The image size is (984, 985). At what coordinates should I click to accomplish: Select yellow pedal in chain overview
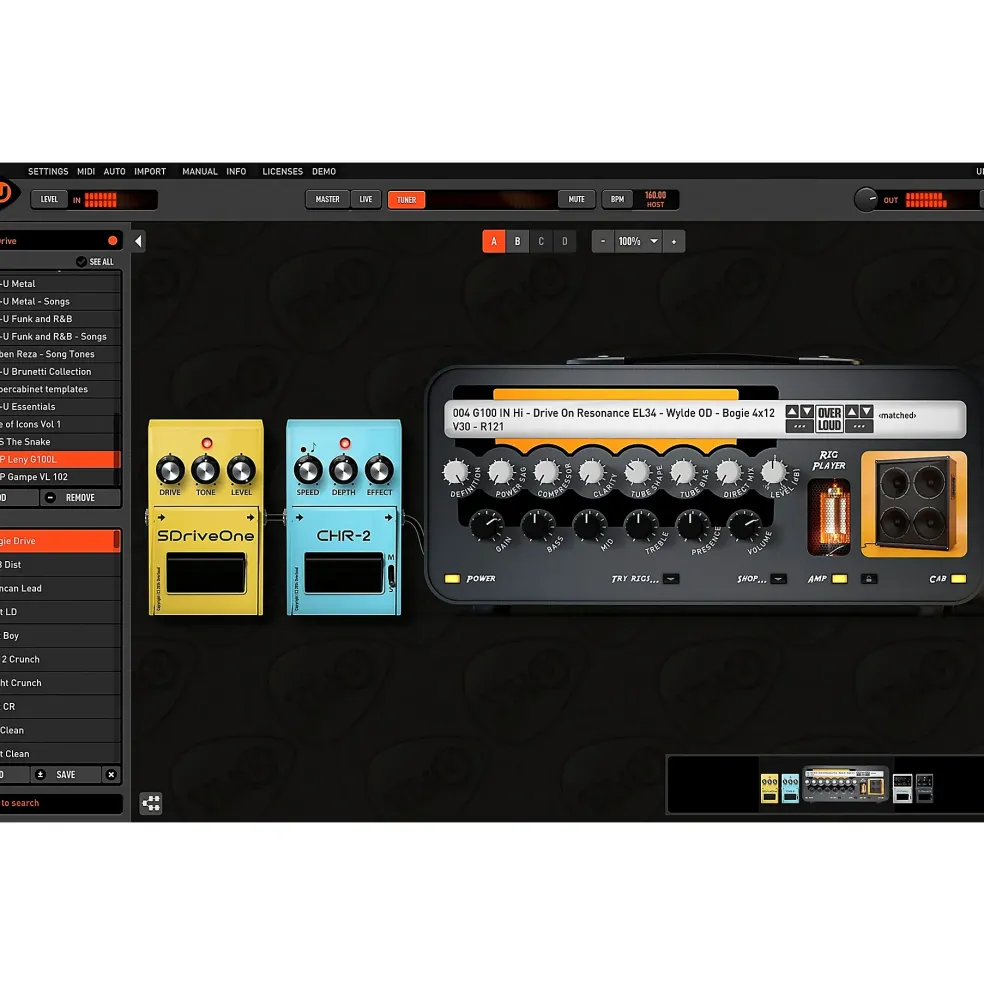[769, 788]
